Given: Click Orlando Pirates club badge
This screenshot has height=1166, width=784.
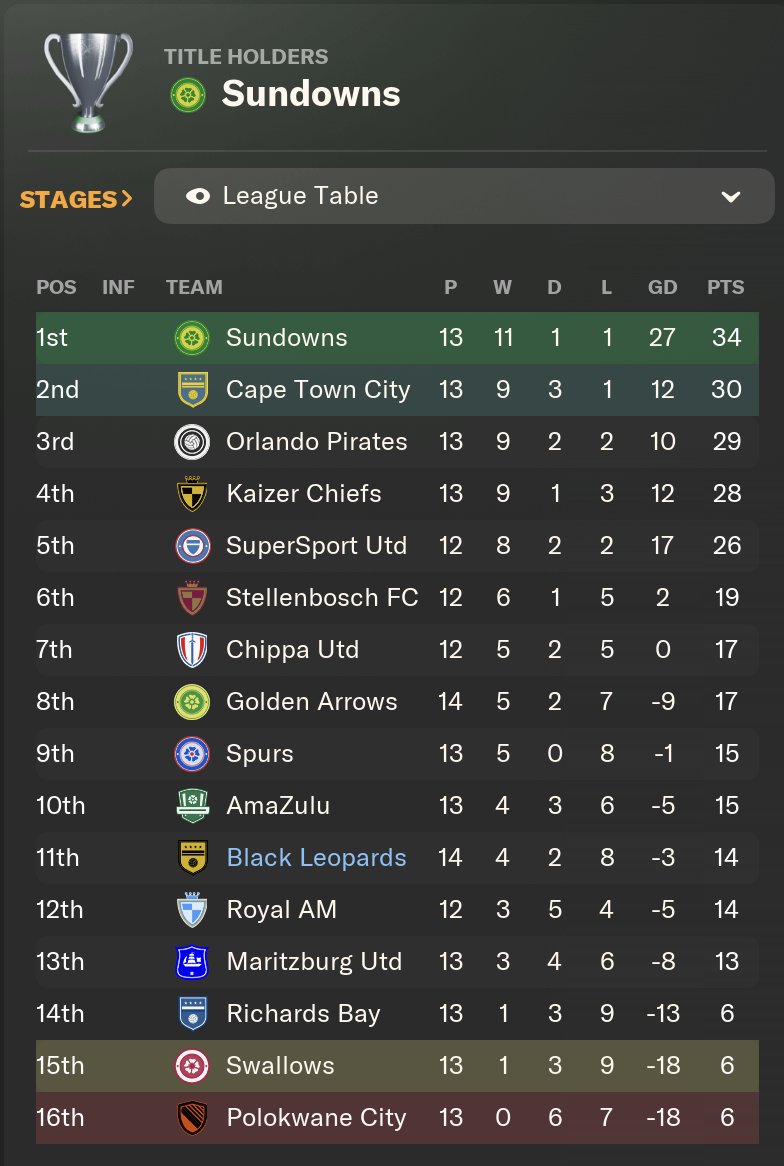Looking at the screenshot, I should click(x=192, y=442).
